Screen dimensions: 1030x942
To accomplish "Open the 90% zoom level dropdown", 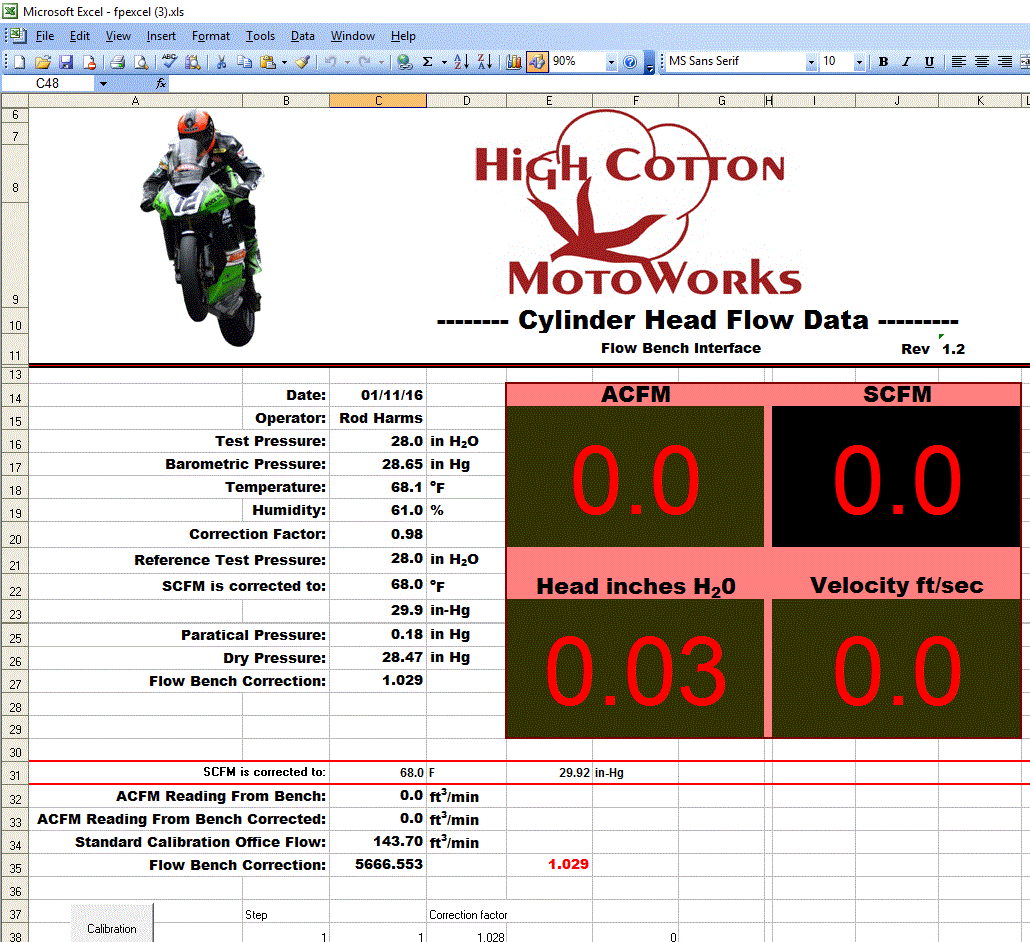I will (x=611, y=62).
